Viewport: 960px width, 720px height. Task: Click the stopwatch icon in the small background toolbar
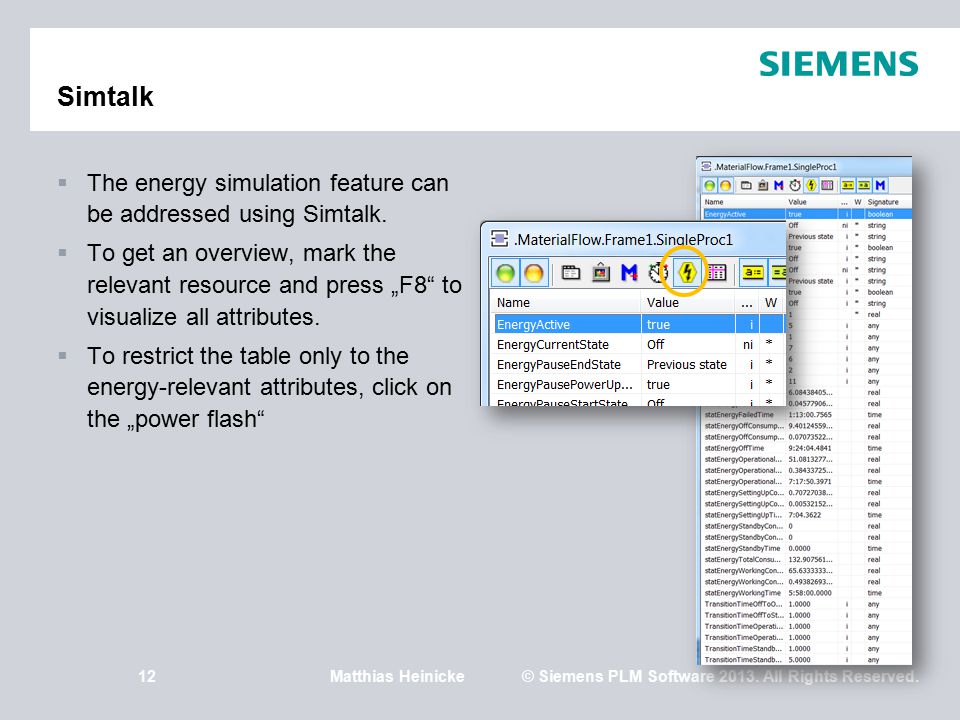point(795,185)
